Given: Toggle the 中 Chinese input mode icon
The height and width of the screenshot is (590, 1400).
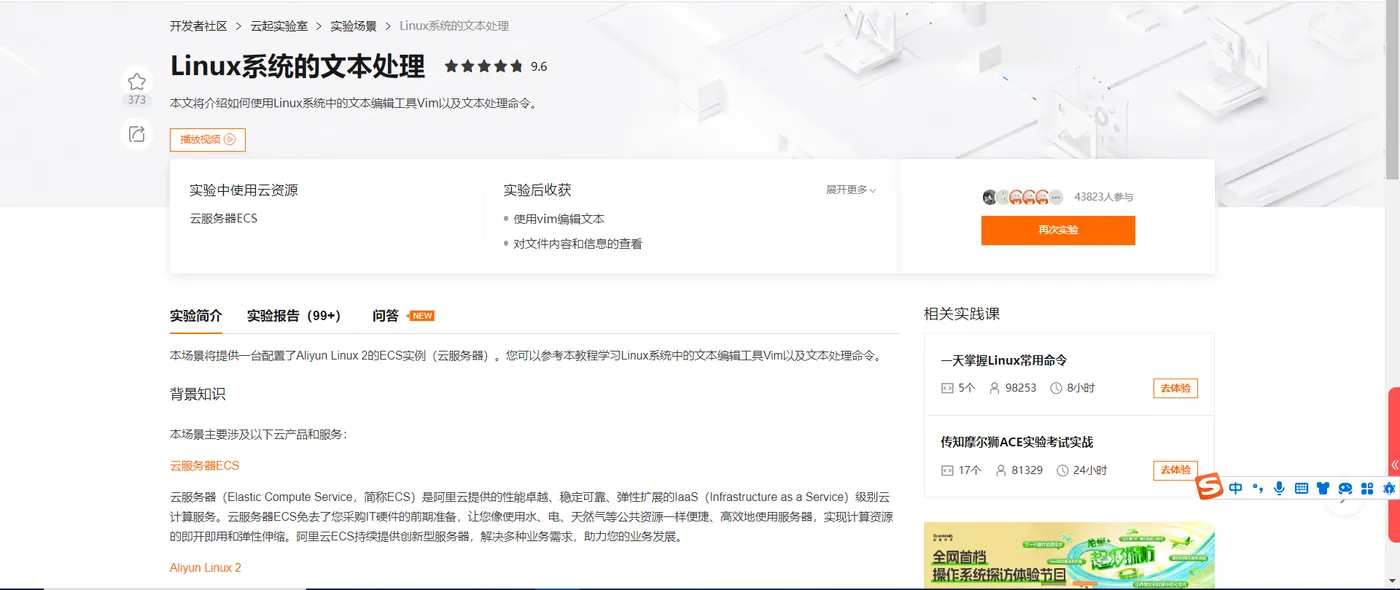Looking at the screenshot, I should click(1236, 488).
